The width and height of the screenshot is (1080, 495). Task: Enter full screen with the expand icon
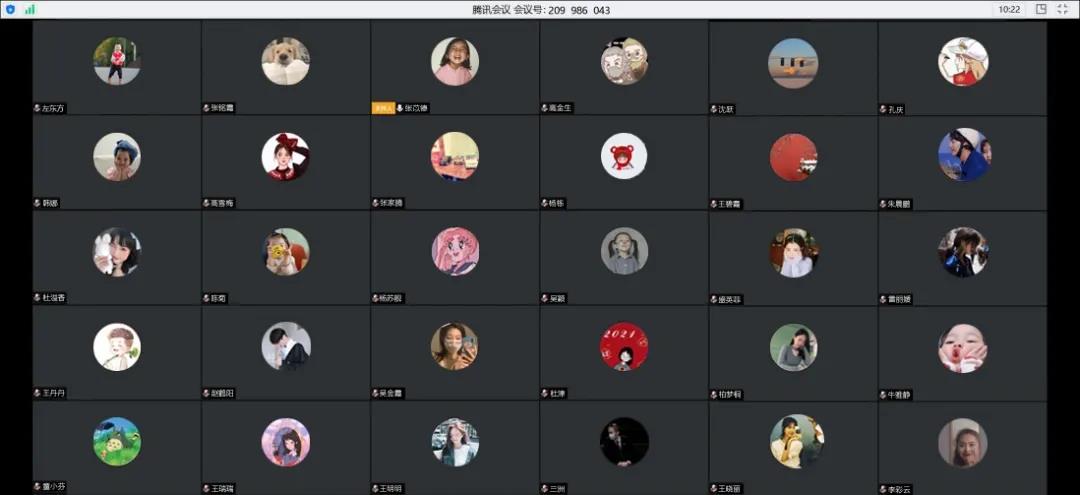pos(1063,9)
